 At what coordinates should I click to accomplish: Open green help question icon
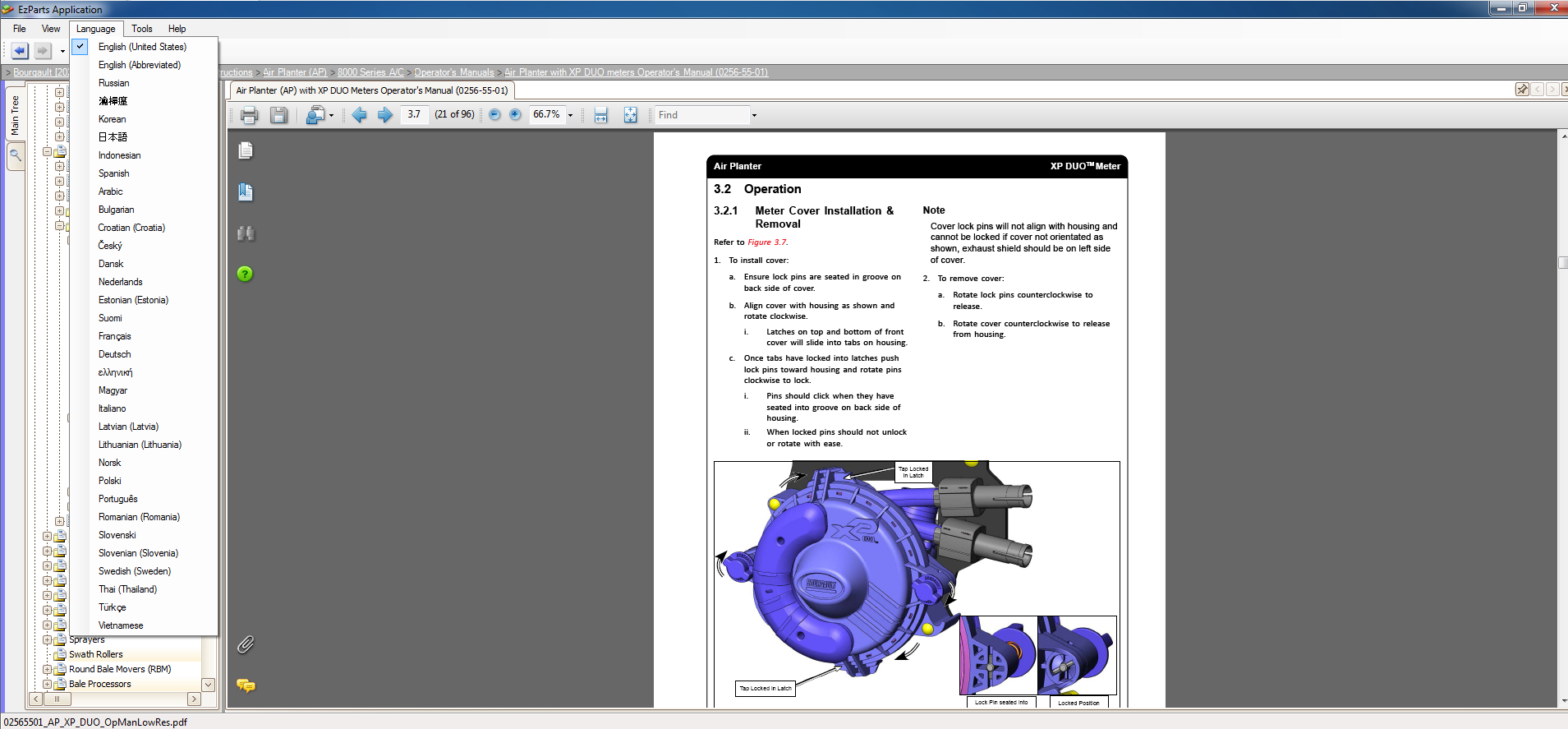245,274
